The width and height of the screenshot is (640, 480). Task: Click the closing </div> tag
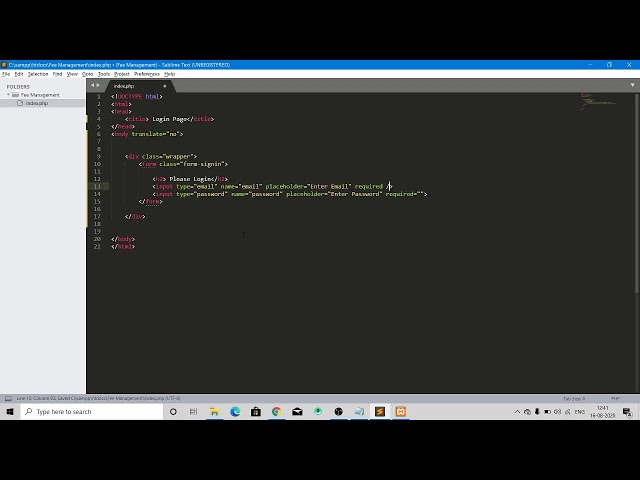[x=135, y=217]
